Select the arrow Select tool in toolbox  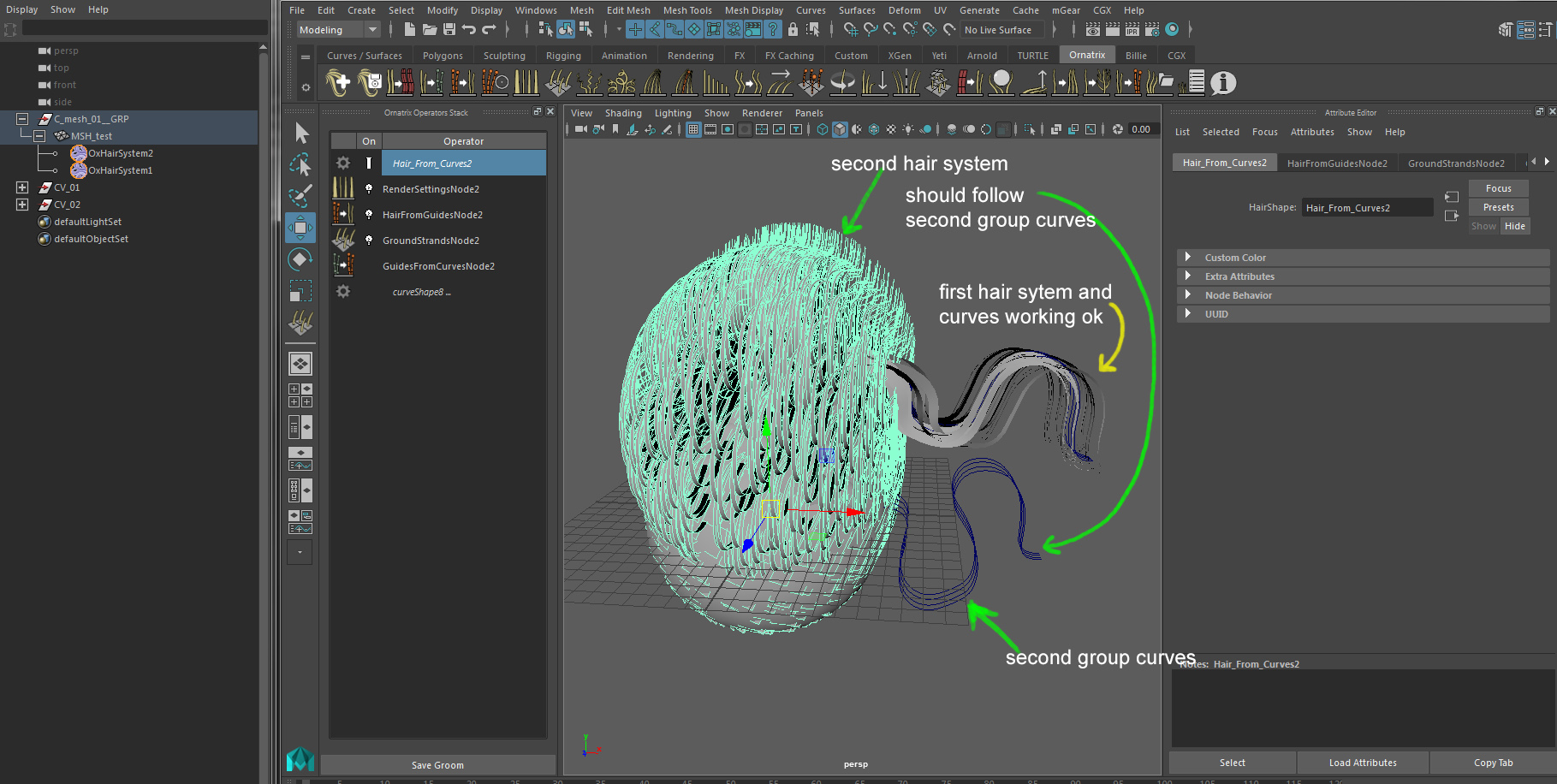click(301, 134)
